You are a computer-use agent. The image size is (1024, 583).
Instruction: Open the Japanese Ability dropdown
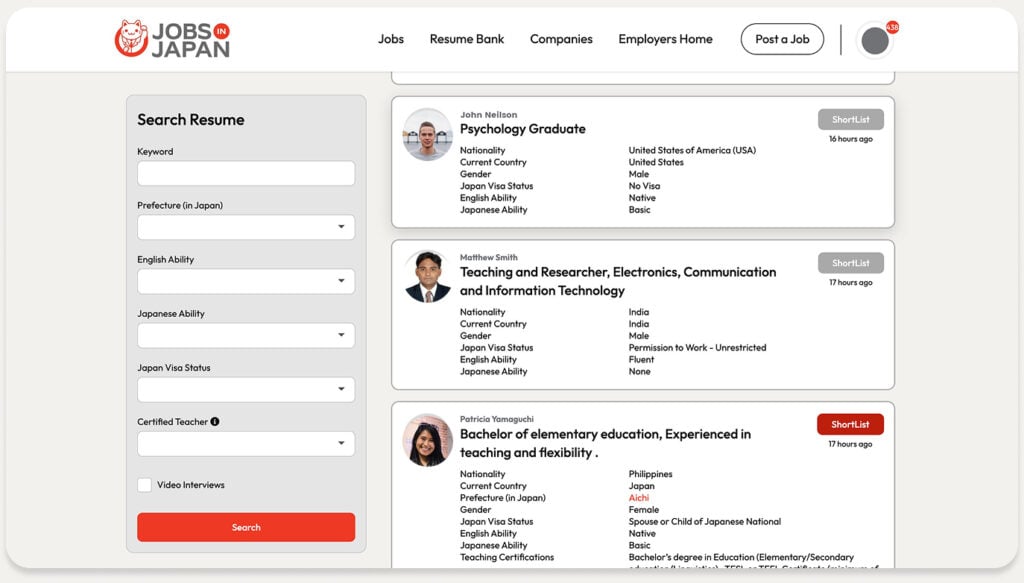click(x=246, y=336)
